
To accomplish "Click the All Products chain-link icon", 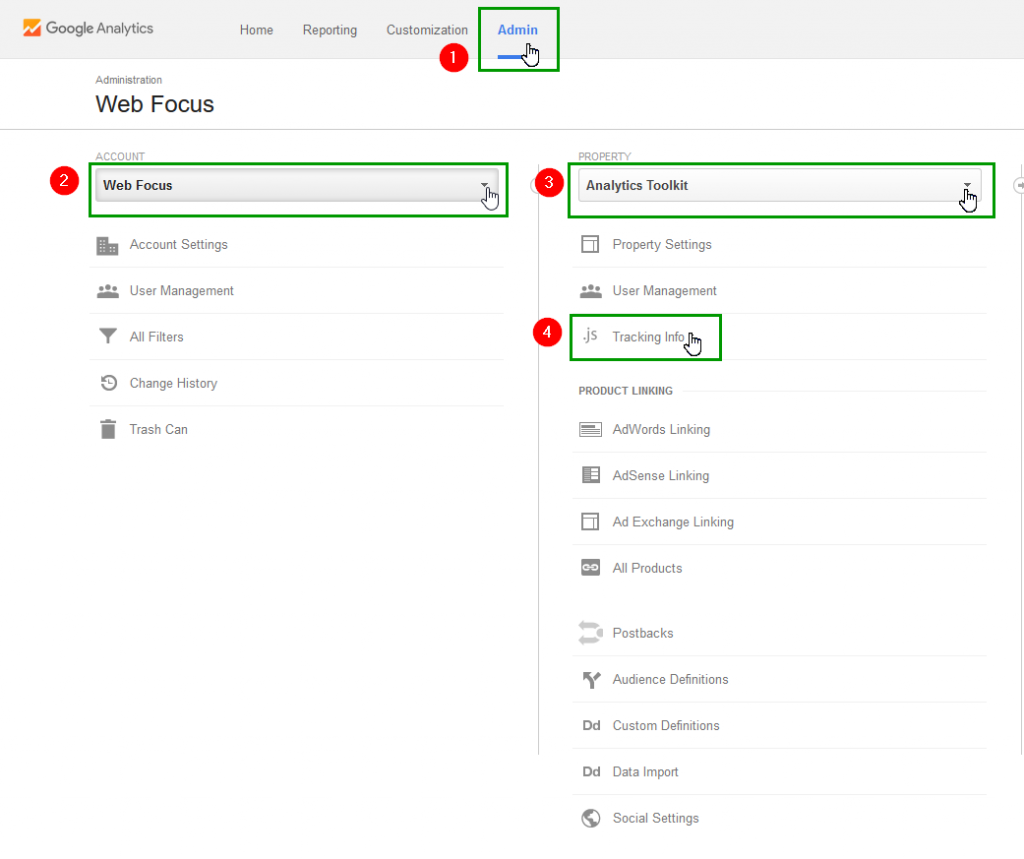I will pos(590,568).
